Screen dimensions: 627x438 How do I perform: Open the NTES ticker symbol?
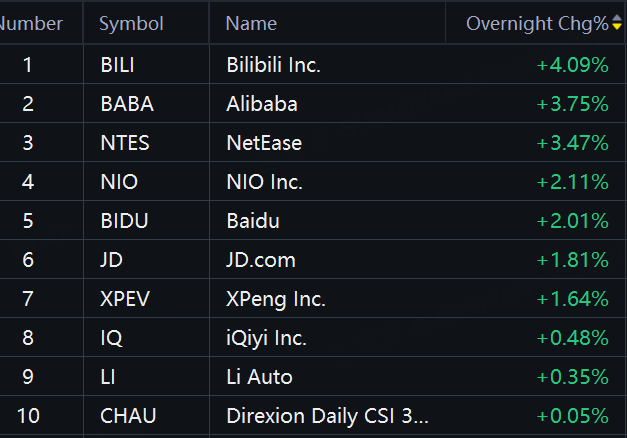click(x=125, y=143)
